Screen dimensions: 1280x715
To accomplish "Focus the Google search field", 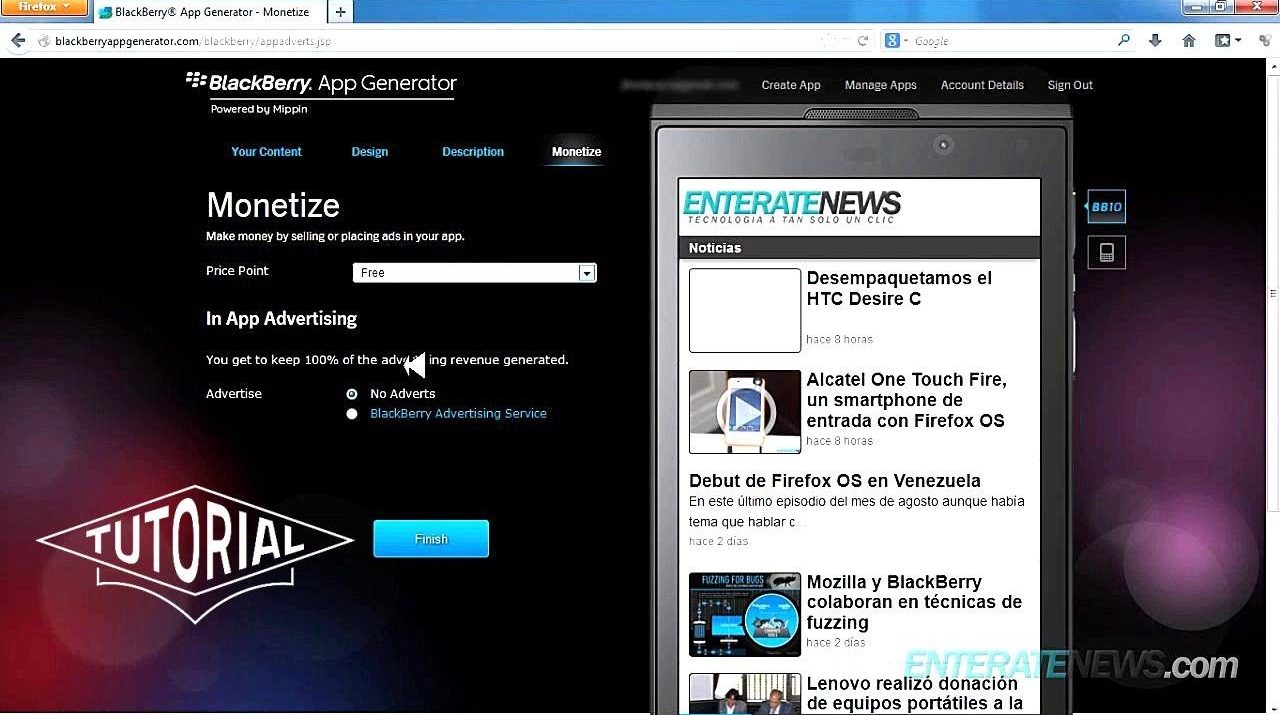I will 1010,41.
